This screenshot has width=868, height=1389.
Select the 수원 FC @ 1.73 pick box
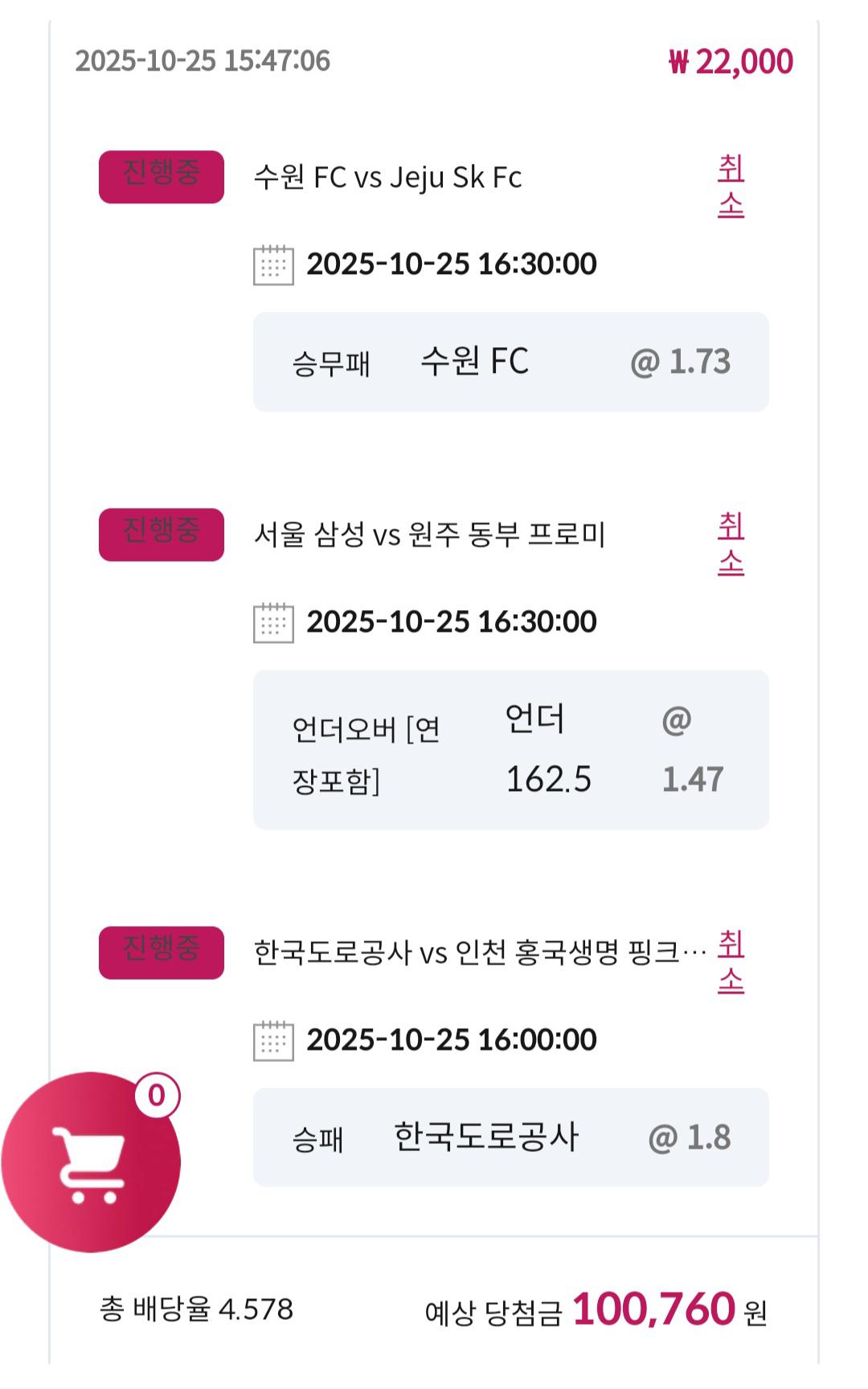click(x=510, y=362)
